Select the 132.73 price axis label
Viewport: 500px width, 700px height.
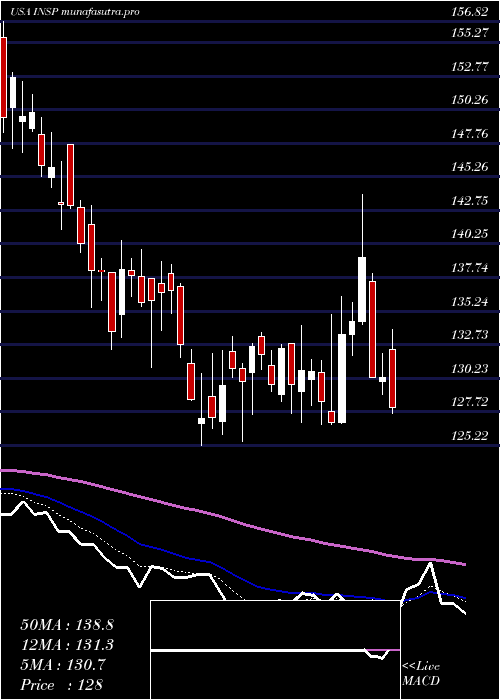point(469,335)
